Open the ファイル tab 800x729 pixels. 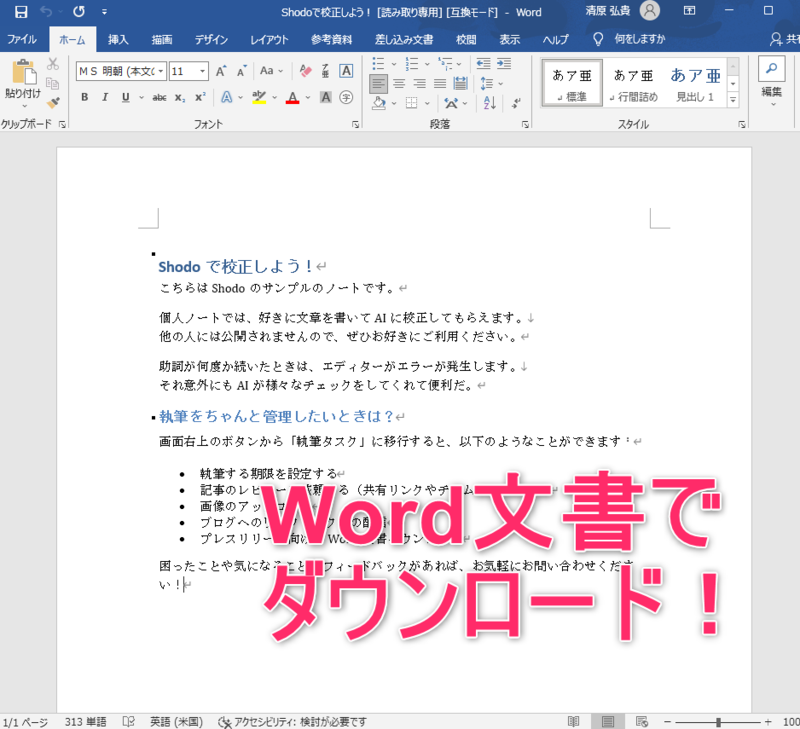click(22, 39)
